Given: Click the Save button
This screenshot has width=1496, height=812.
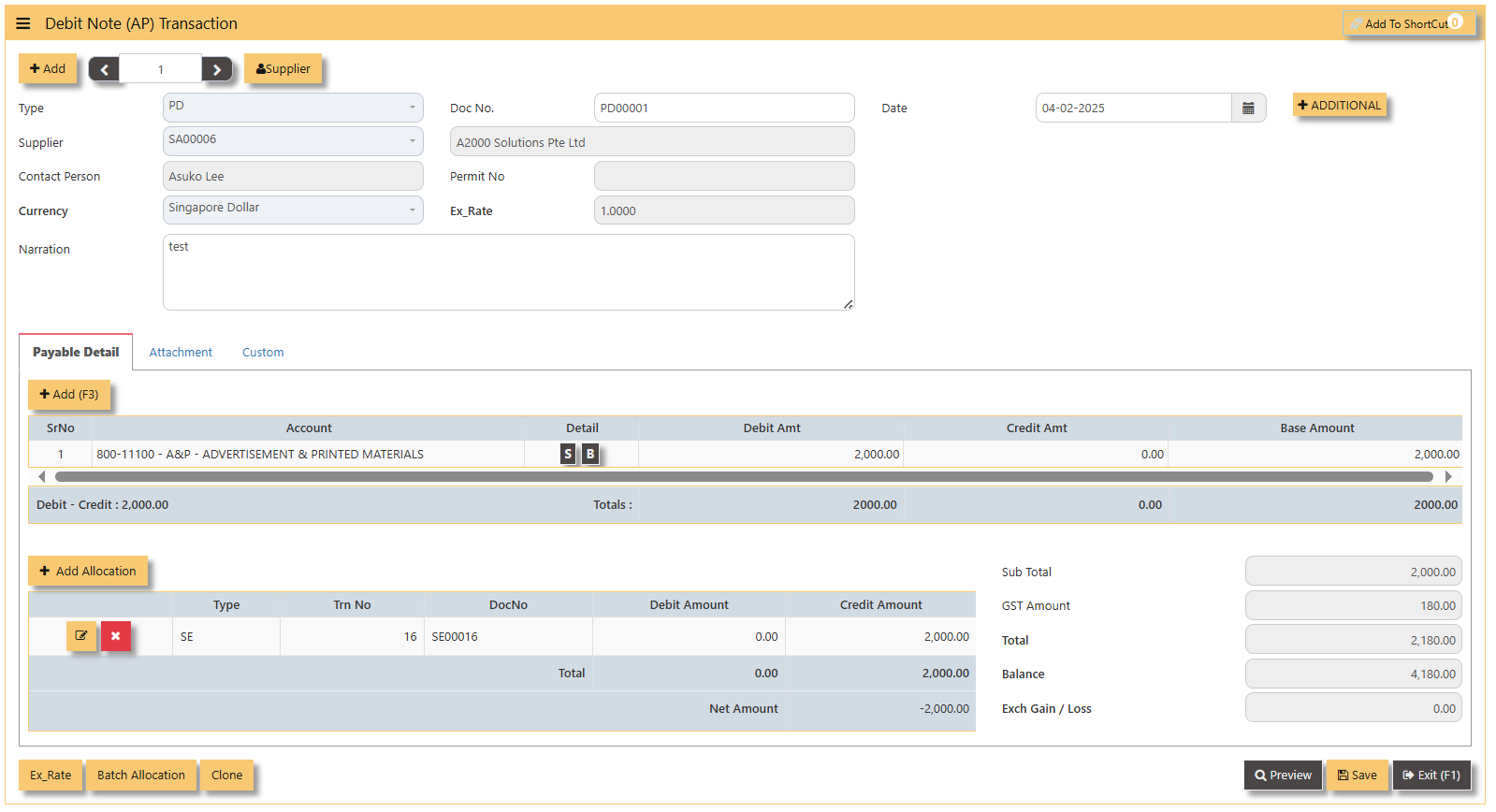Looking at the screenshot, I should pos(1357,775).
